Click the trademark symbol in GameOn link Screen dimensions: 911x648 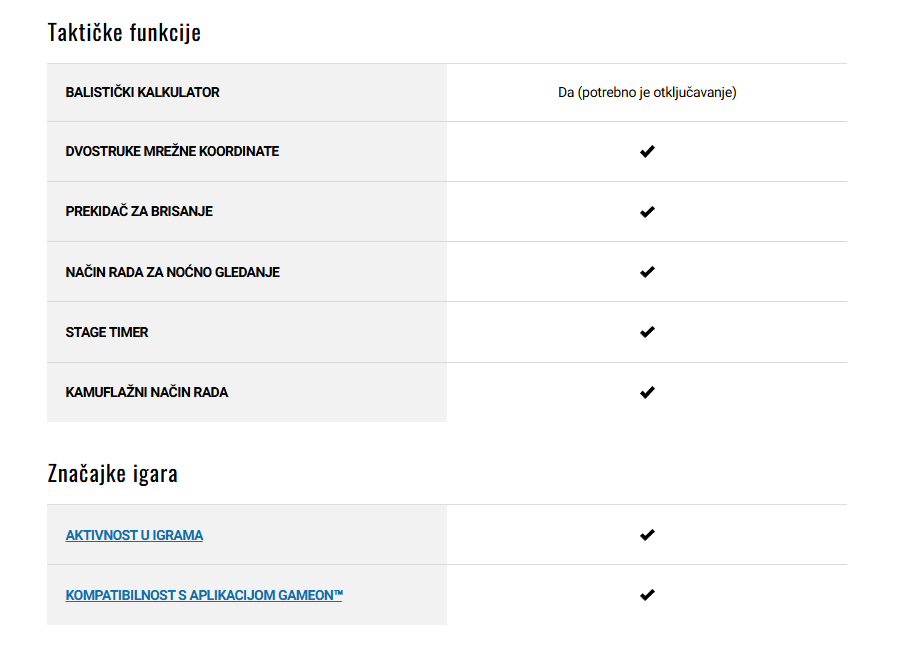tap(338, 593)
